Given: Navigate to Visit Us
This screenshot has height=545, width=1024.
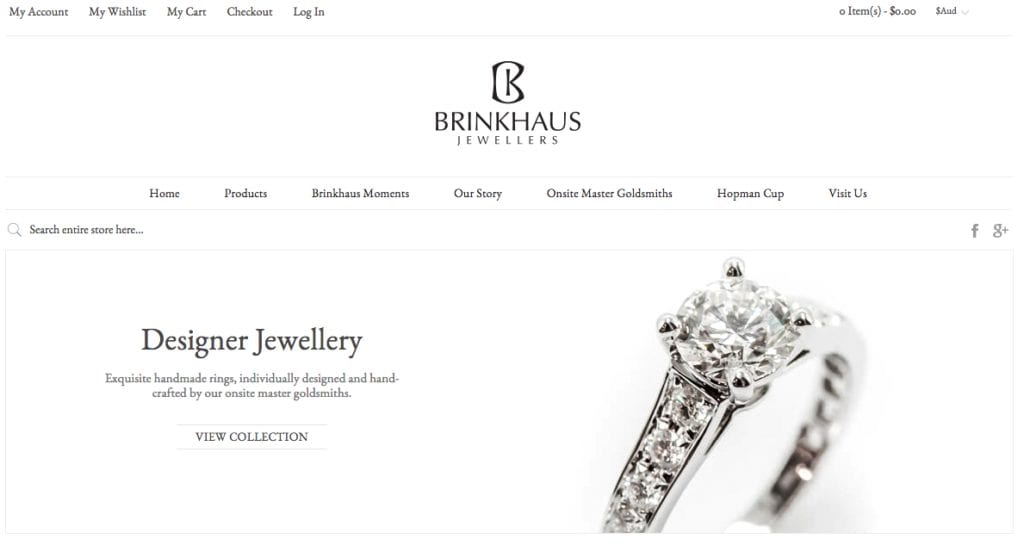Looking at the screenshot, I should [x=848, y=193].
